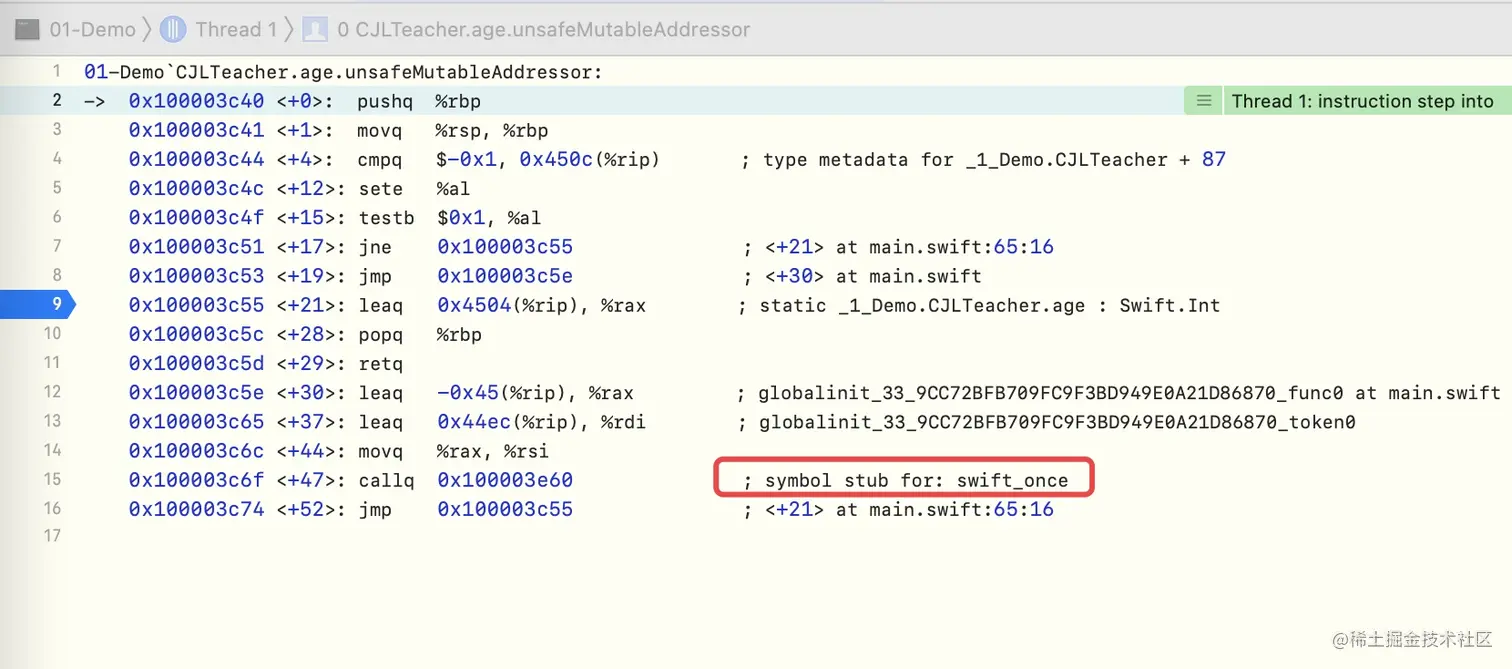The width and height of the screenshot is (1512, 669).
Task: Click the <+21> comment on line 16
Action: pyautogui.click(x=898, y=509)
